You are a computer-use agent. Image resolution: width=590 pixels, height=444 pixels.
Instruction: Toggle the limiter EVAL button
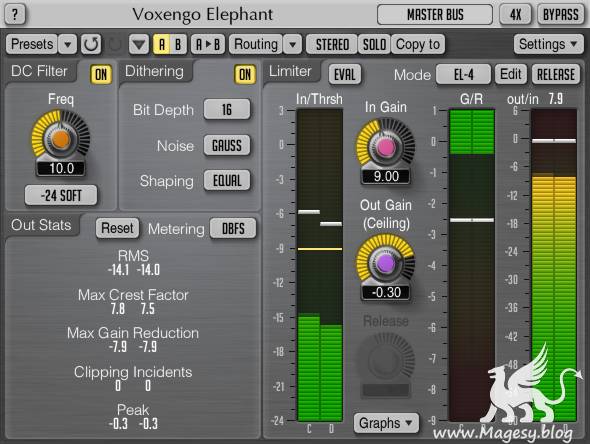(345, 74)
